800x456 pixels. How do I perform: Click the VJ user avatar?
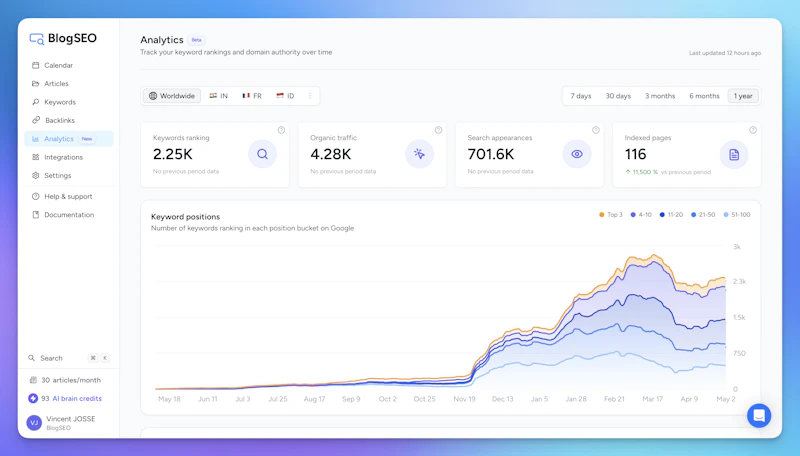coord(34,422)
